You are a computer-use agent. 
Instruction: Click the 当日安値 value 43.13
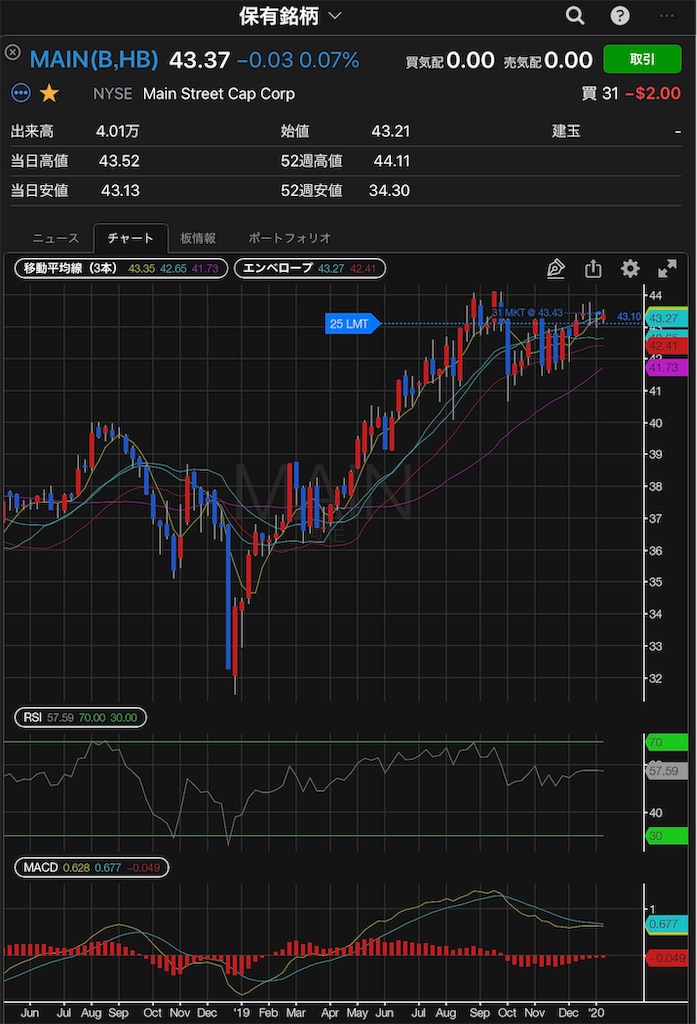click(120, 191)
